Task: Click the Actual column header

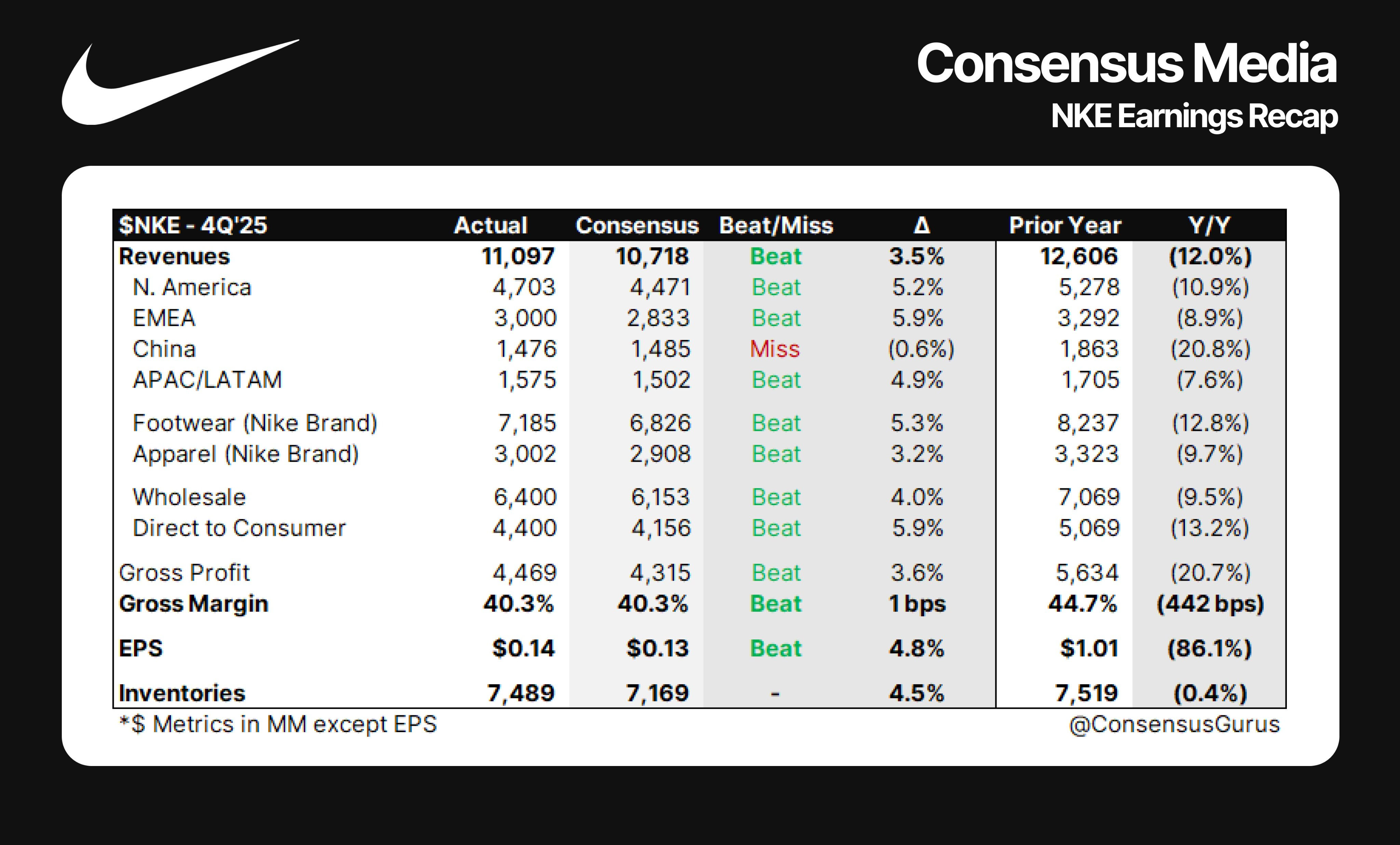Action: 490,225
